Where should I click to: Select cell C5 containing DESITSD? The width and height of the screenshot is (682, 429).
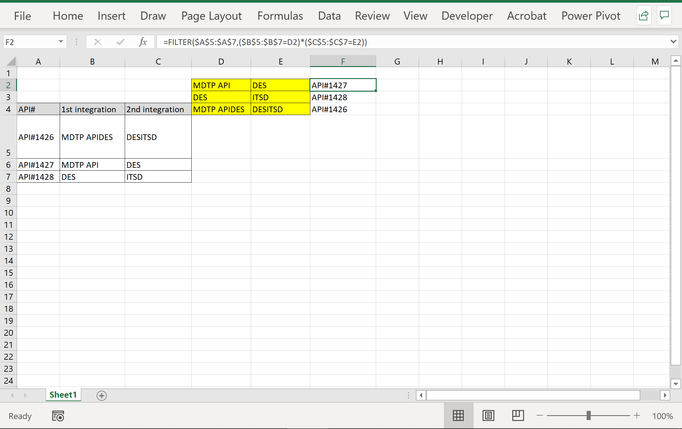[158, 137]
